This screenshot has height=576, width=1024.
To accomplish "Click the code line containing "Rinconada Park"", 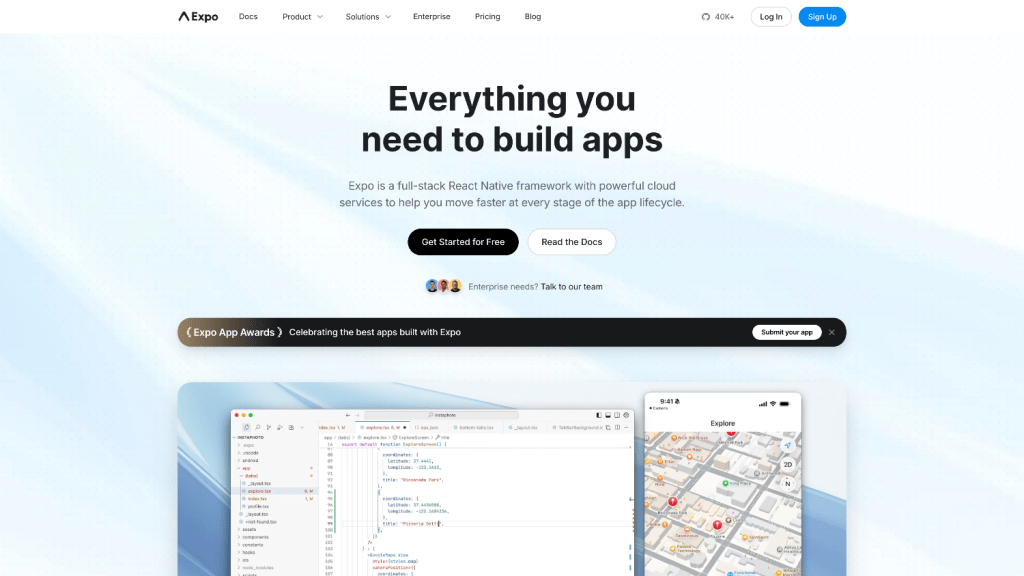I will coord(413,480).
